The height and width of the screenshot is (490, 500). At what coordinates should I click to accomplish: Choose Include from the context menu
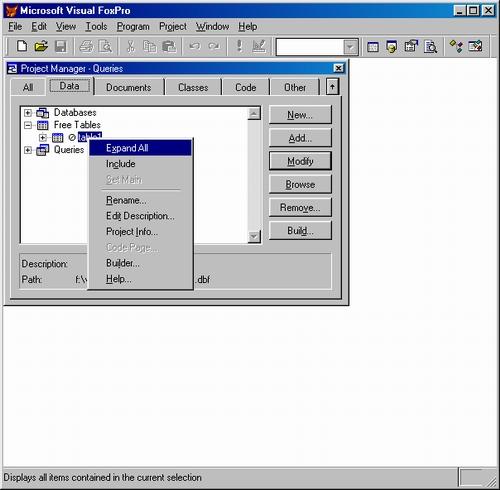click(140, 164)
